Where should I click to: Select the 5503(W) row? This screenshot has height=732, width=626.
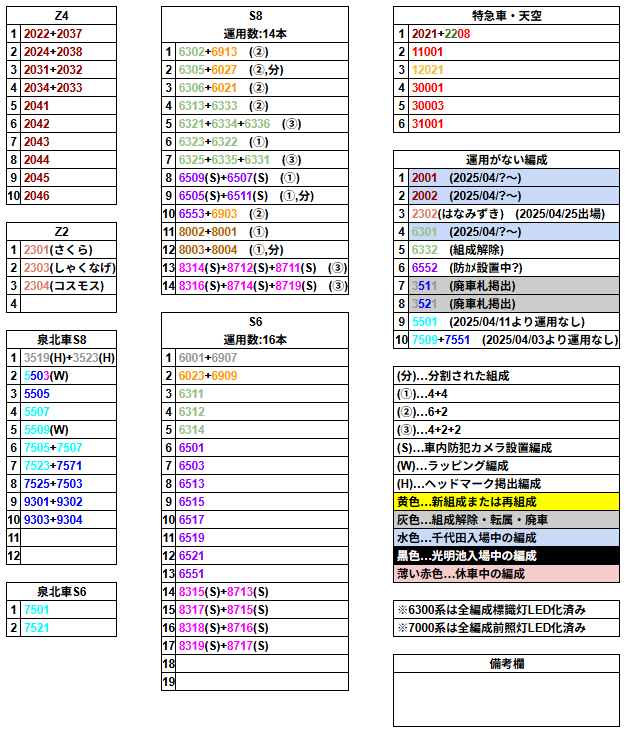click(68, 375)
